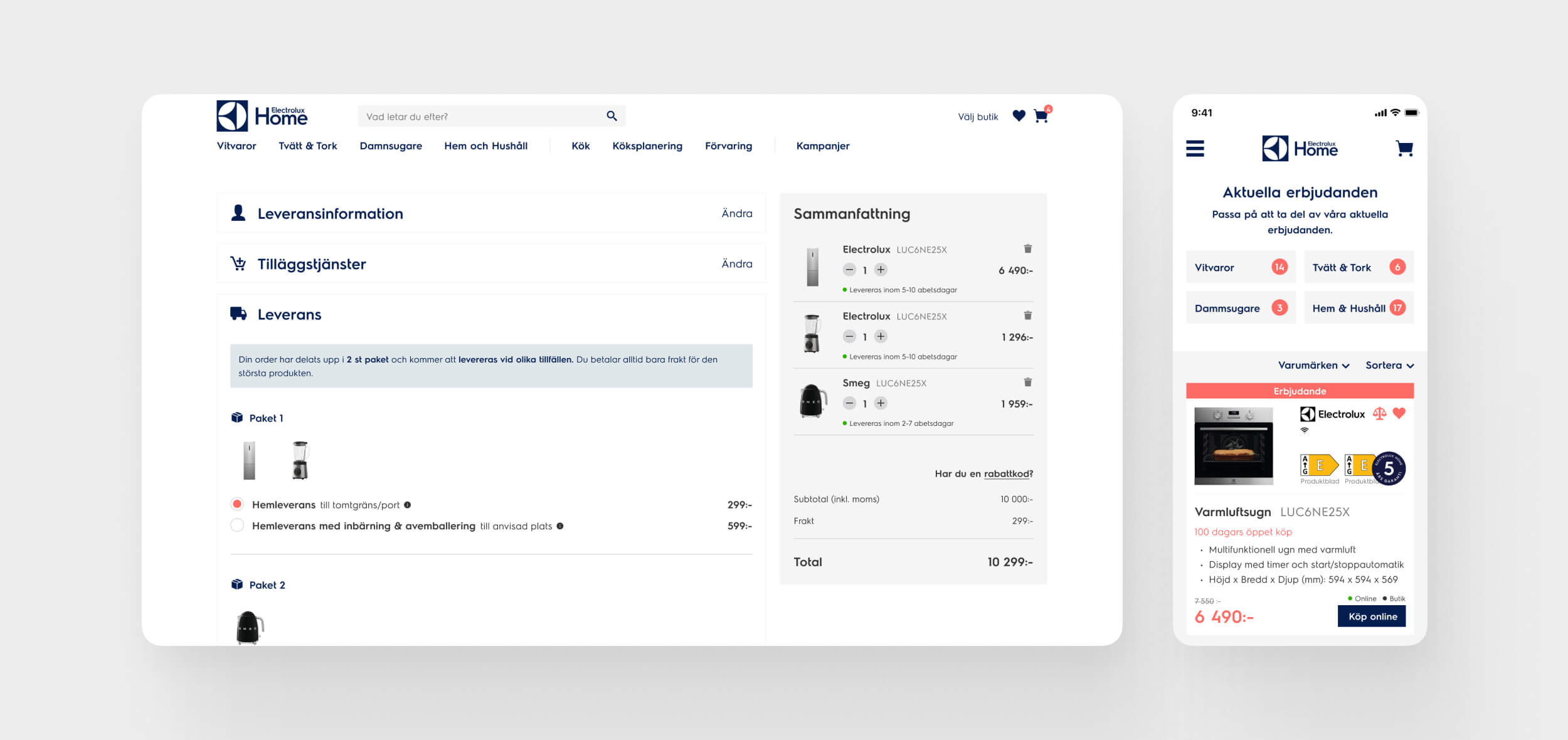The image size is (1568, 740).
Task: Delete the Smeg item via trash icon
Action: (1028, 382)
